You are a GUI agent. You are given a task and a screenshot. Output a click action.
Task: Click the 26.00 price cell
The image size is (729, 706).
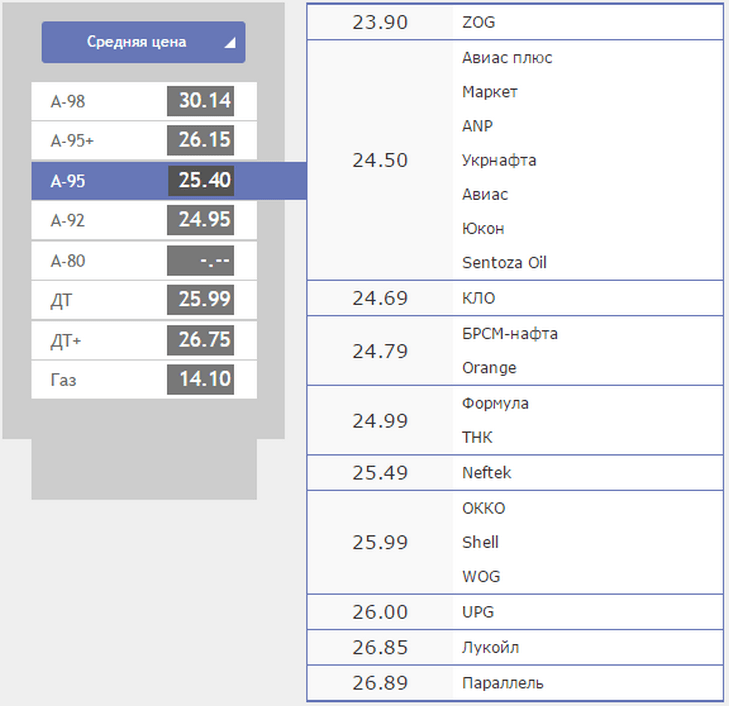[380, 612]
